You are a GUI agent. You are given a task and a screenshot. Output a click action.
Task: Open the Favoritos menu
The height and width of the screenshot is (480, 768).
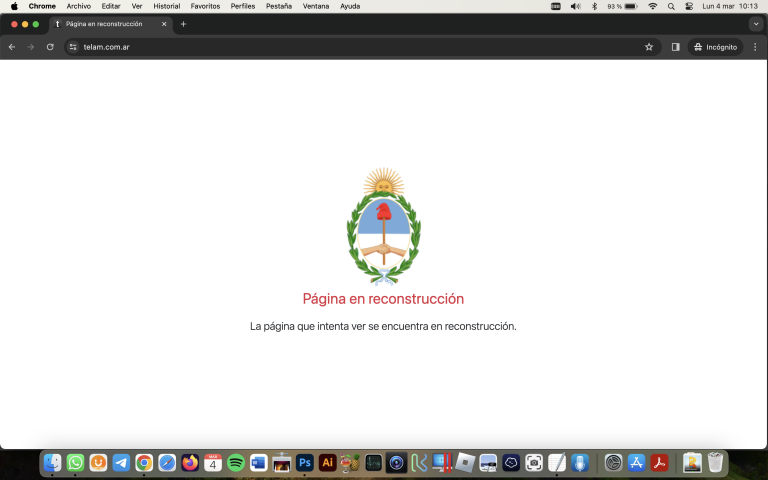click(205, 6)
